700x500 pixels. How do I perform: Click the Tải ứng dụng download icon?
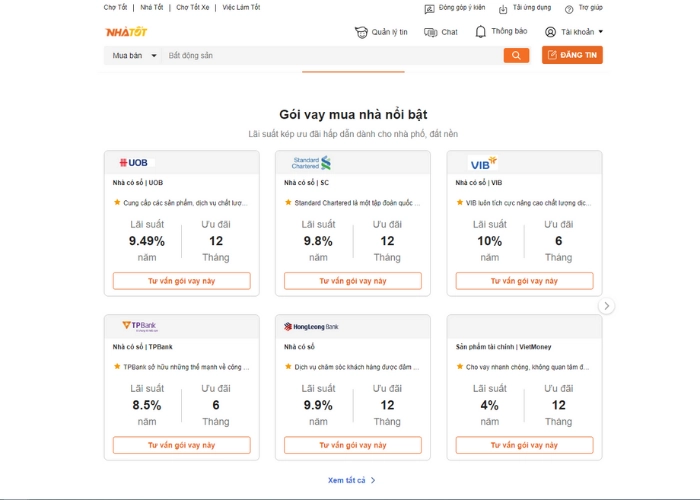tap(505, 7)
